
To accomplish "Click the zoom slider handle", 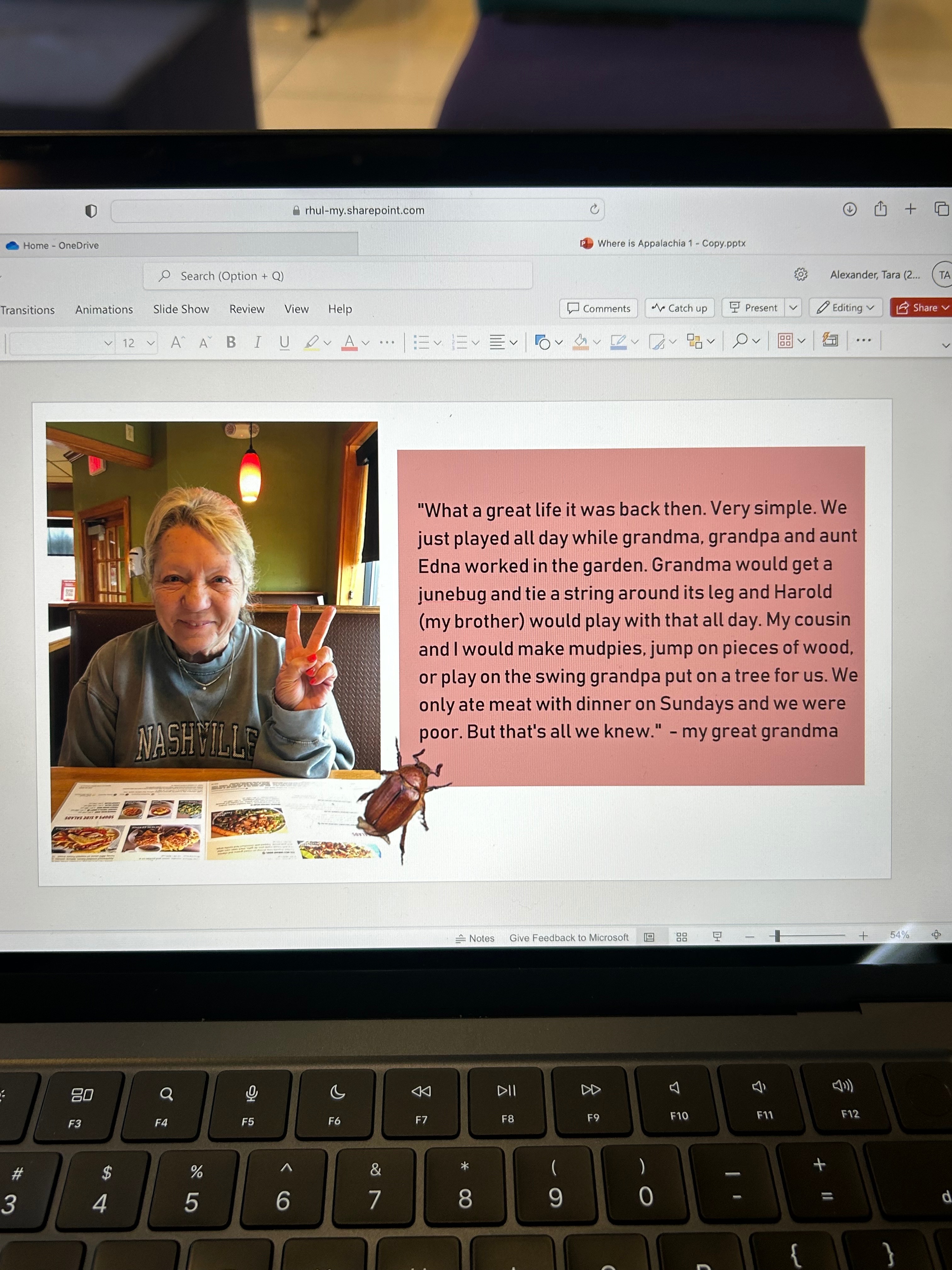I will [x=777, y=936].
